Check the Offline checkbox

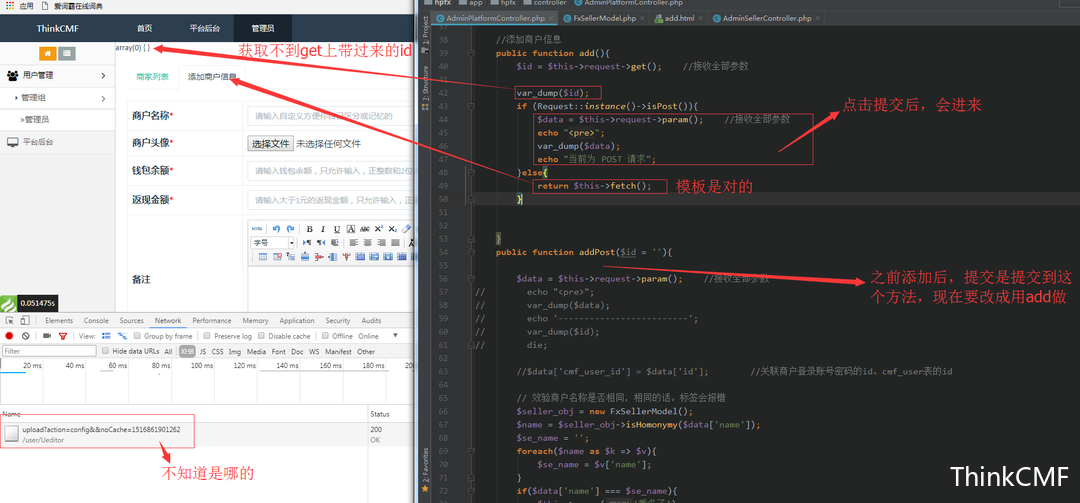(325, 336)
